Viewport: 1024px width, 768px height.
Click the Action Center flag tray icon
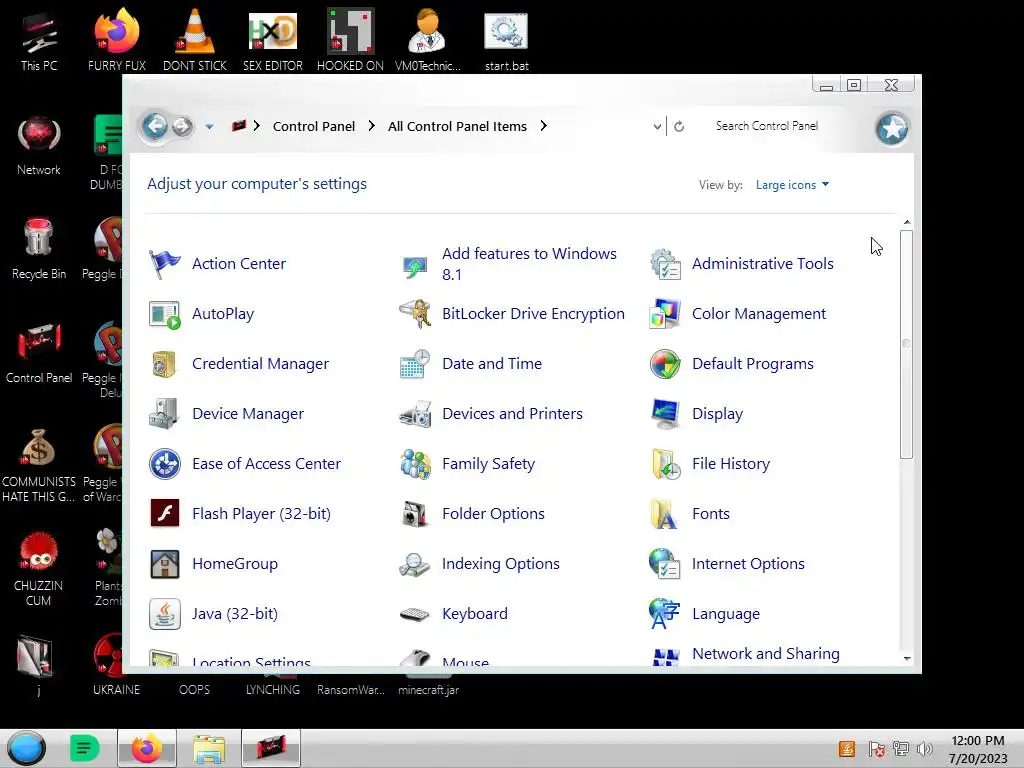coord(876,749)
